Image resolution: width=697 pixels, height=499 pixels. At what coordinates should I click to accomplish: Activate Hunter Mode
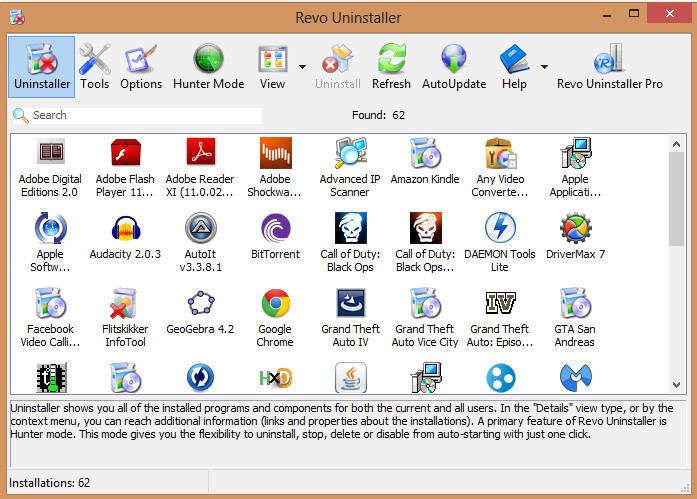click(x=208, y=66)
